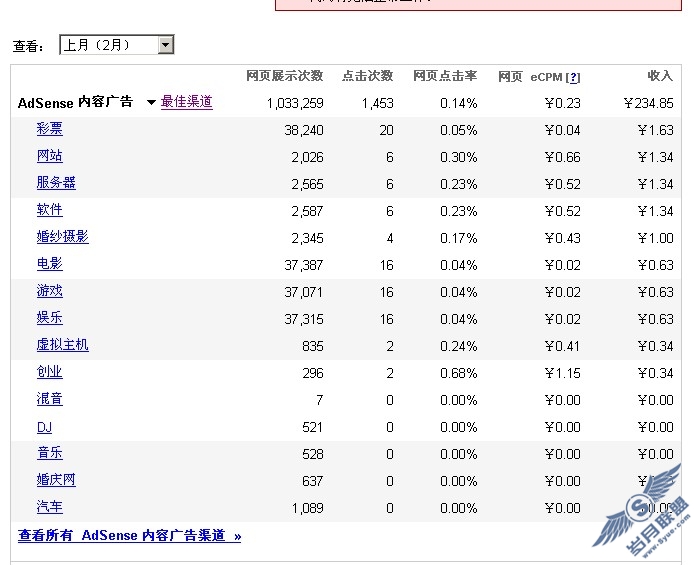Select the DJ channel link
Image resolution: width=696 pixels, height=565 pixels.
tap(44, 427)
